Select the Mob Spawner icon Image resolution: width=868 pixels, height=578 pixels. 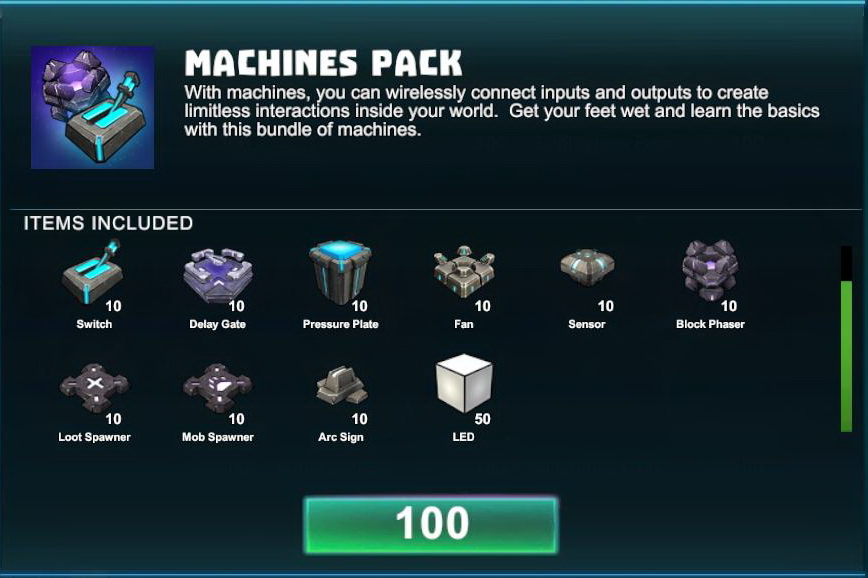pyautogui.click(x=218, y=388)
